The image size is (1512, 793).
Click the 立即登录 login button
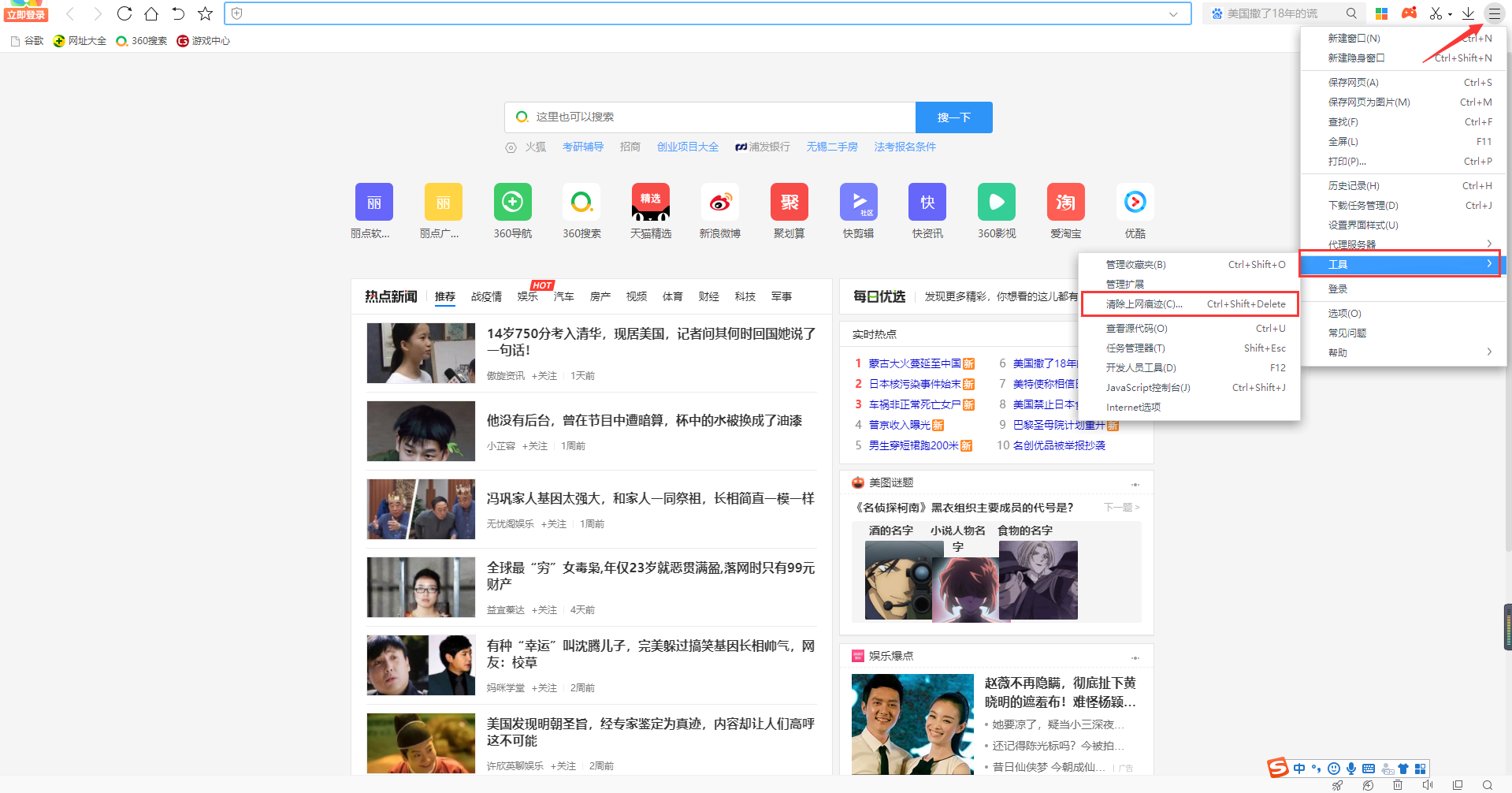click(26, 14)
